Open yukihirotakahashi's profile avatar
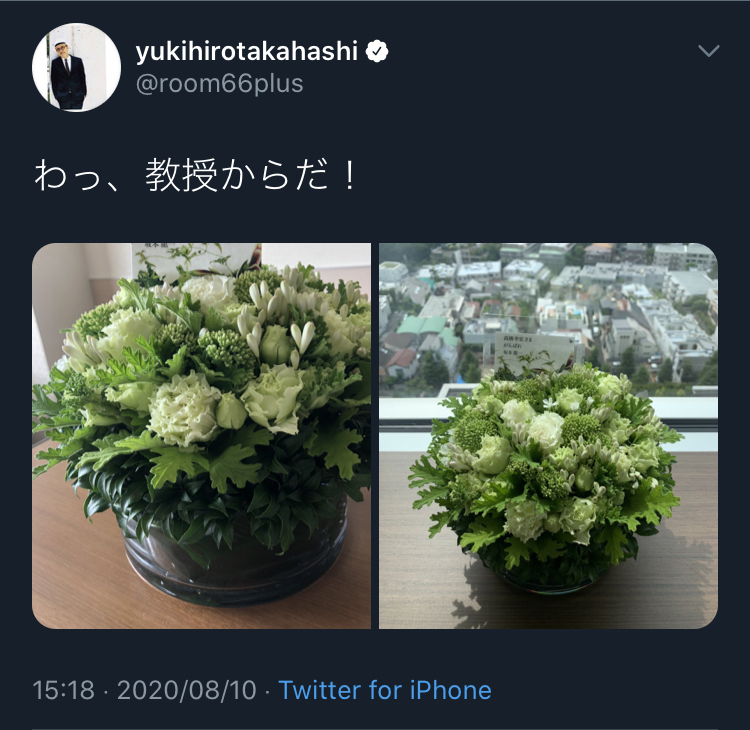The width and height of the screenshot is (750, 730). point(77,67)
